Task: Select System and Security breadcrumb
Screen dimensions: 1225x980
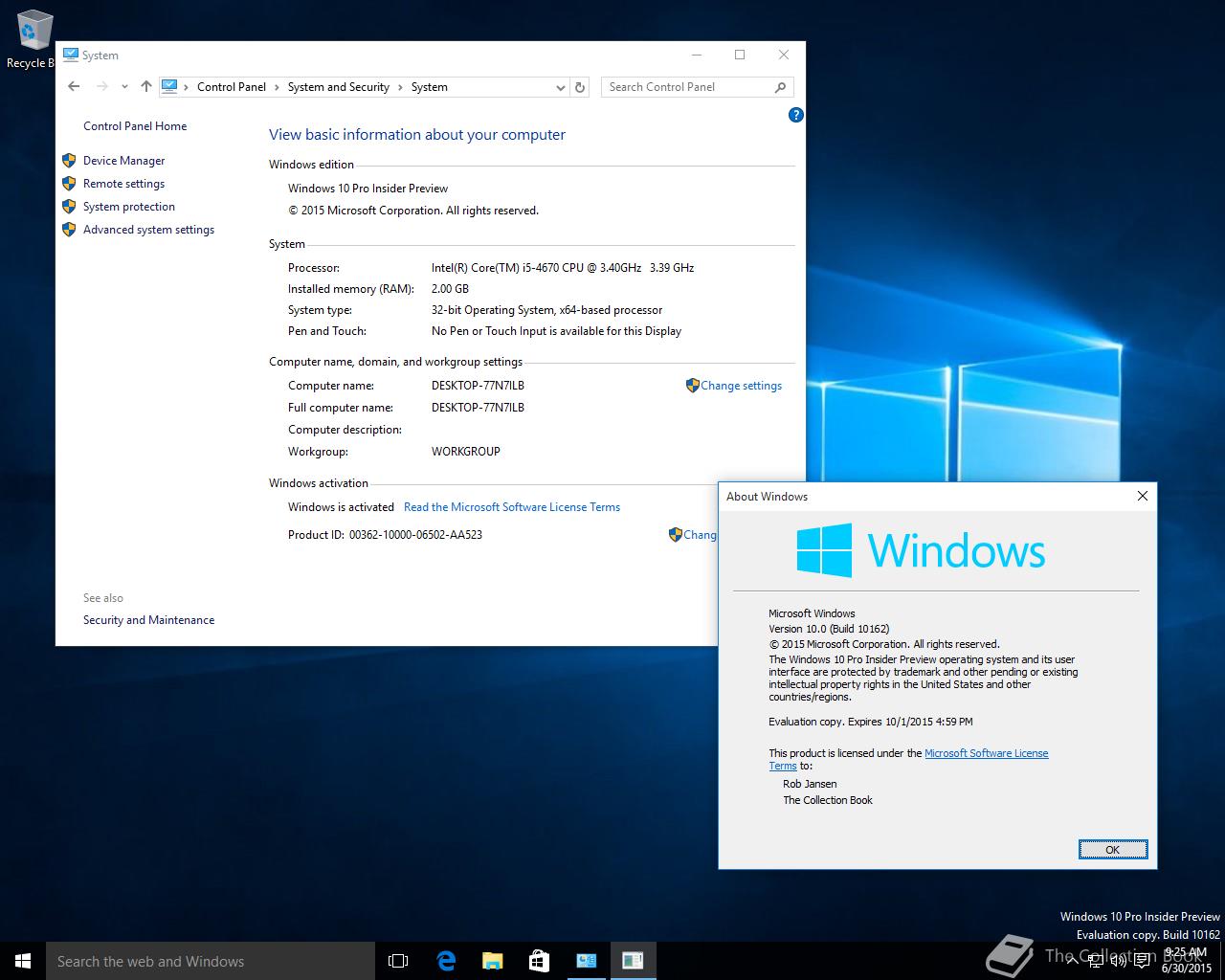Action: tap(339, 87)
